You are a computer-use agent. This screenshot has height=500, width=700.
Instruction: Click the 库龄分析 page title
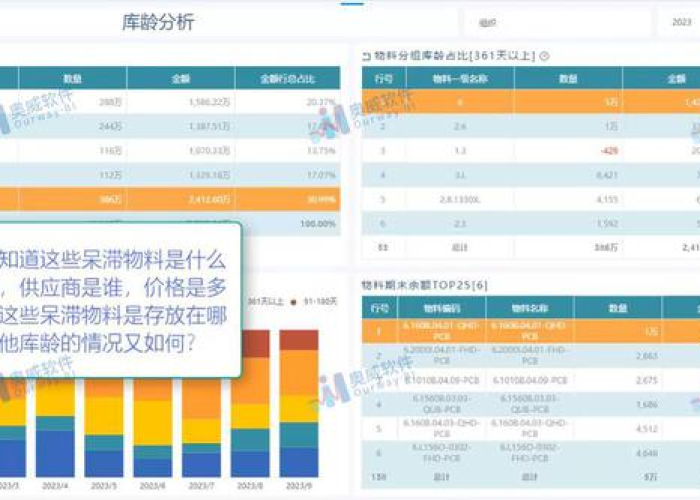pyautogui.click(x=158, y=22)
